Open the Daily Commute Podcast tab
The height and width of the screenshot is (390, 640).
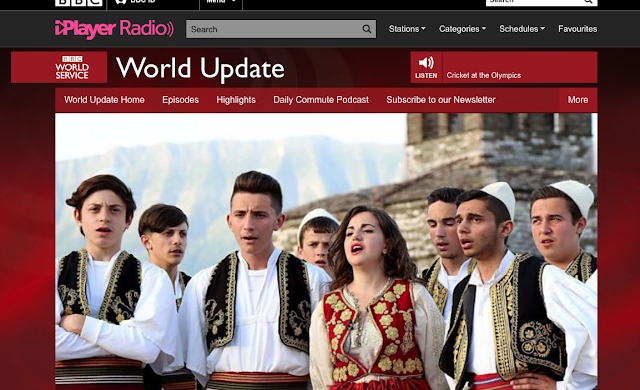(321, 100)
